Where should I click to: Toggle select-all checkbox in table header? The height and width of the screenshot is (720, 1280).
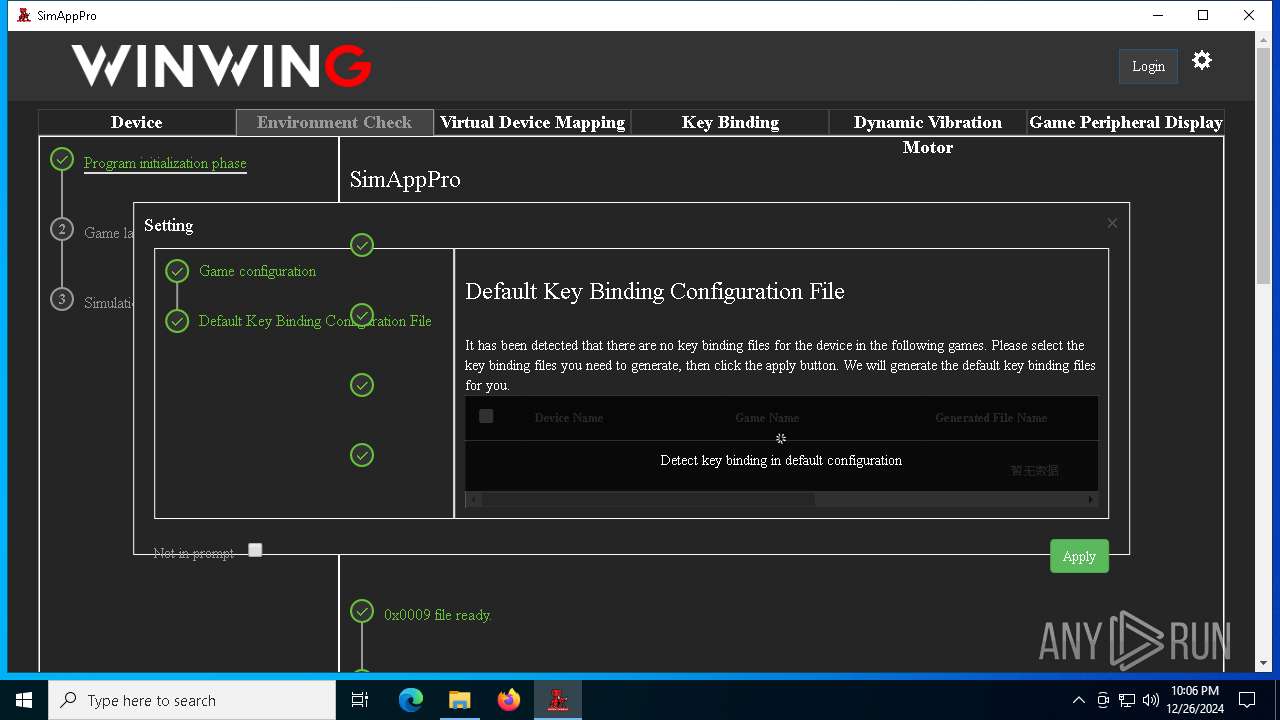click(x=486, y=416)
